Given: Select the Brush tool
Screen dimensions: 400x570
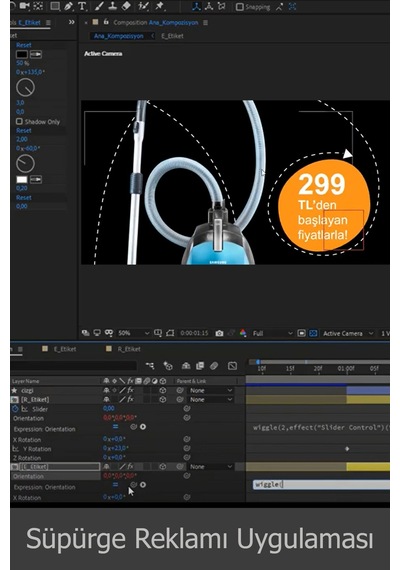Looking at the screenshot, I should (x=100, y=6).
